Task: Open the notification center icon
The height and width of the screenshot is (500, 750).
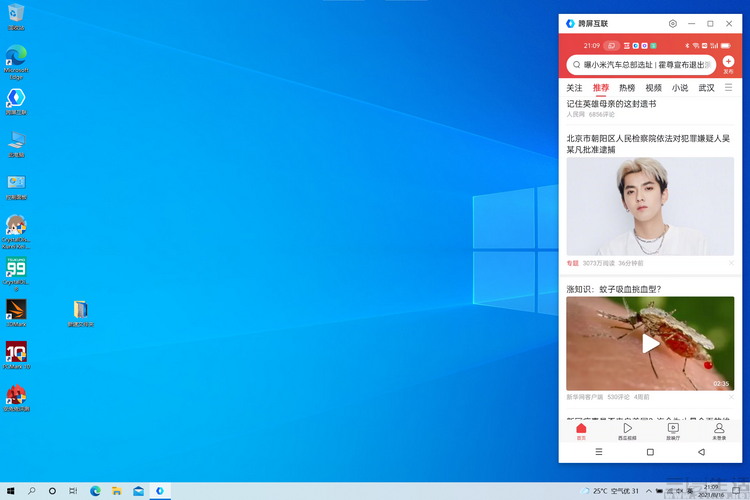Action: (736, 491)
